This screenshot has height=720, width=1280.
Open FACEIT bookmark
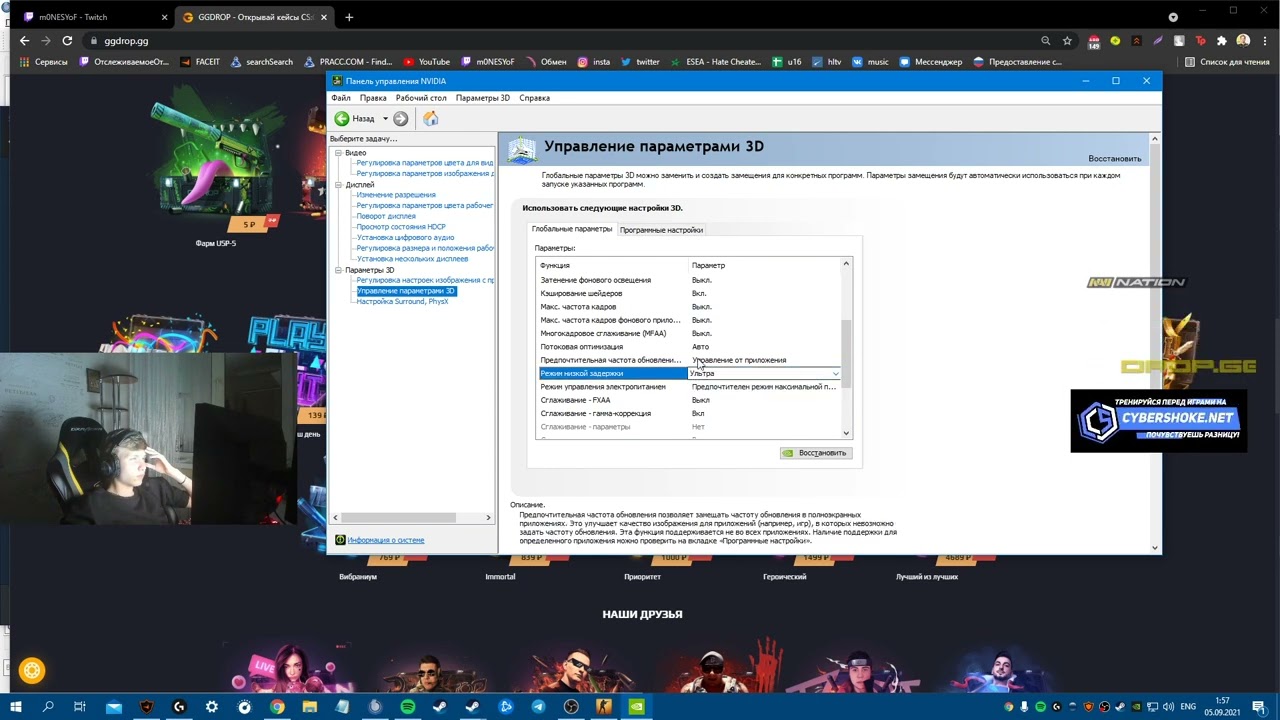coord(200,62)
